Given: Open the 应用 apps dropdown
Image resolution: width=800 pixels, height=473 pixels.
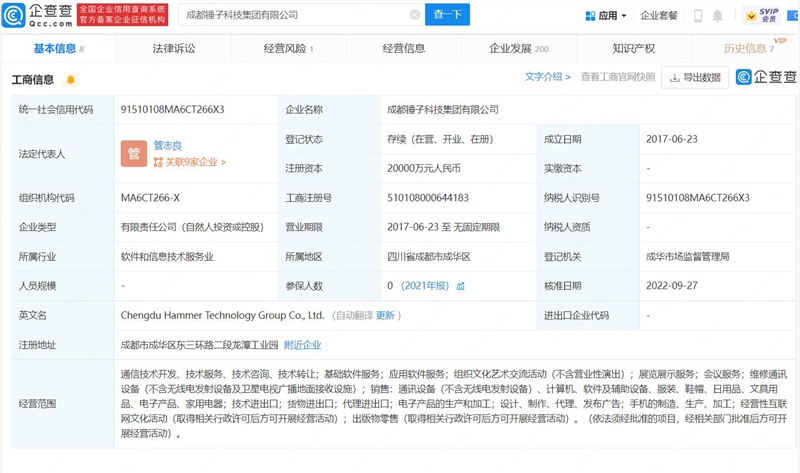Looking at the screenshot, I should [606, 16].
